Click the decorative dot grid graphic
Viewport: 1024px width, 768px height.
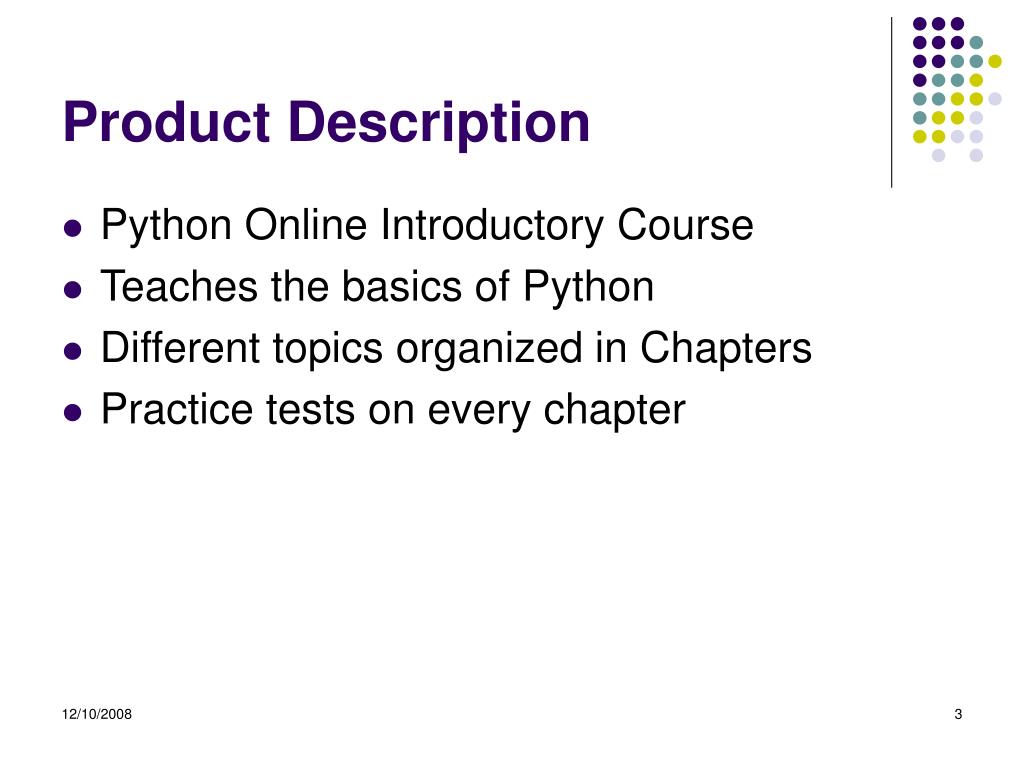point(957,89)
